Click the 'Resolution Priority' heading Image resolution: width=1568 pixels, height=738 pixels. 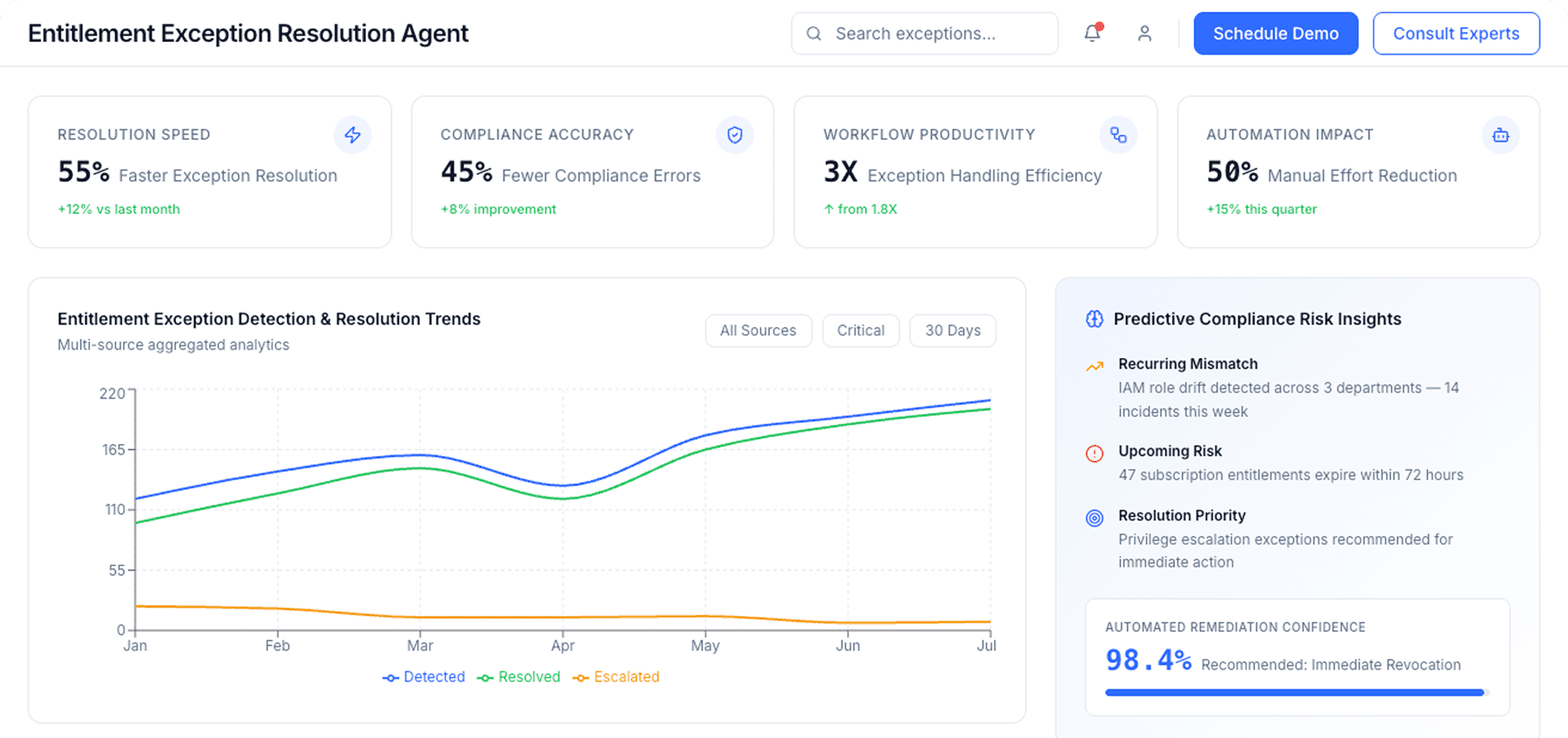1182,516
